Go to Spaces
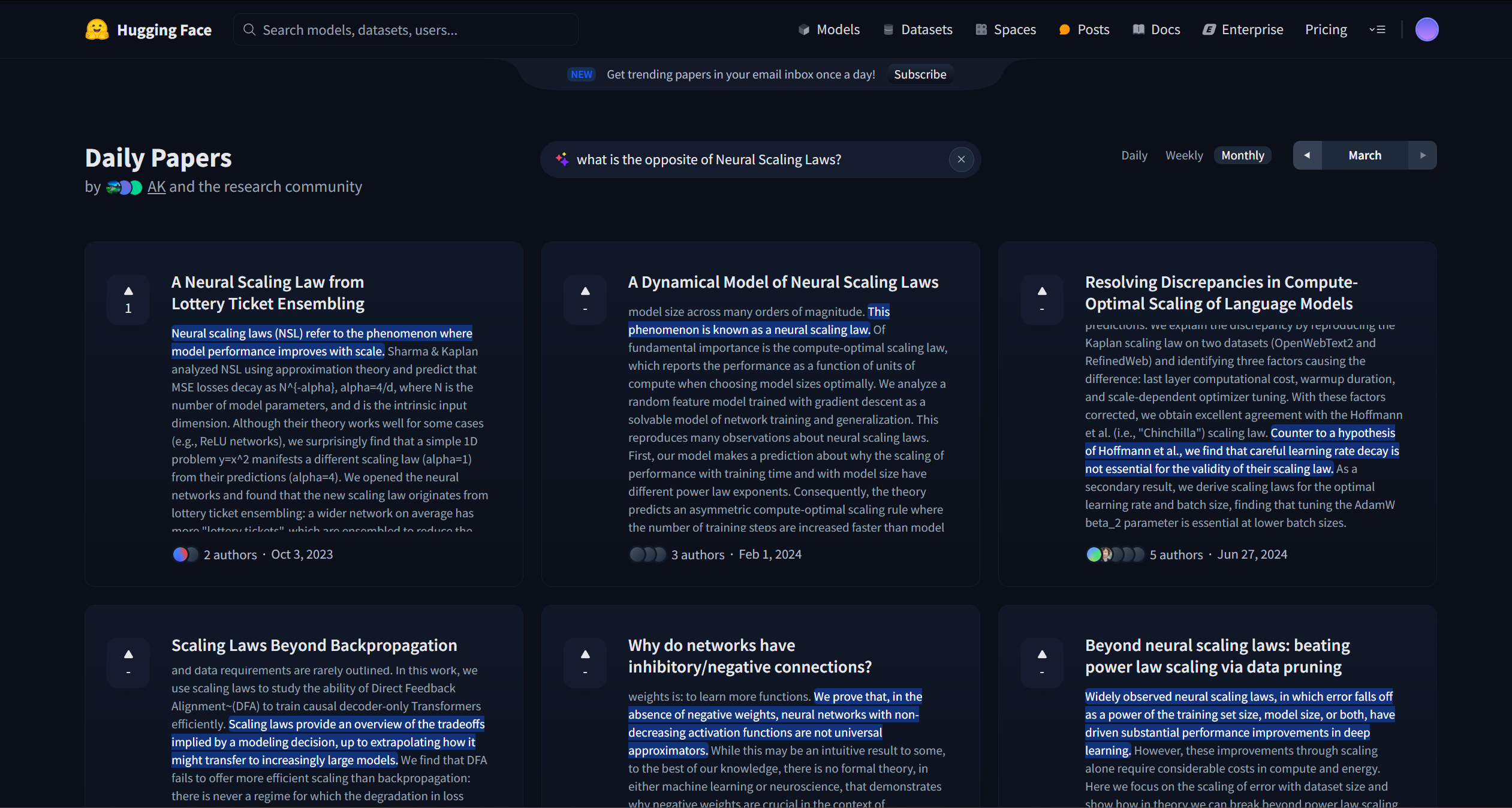 point(1006,29)
